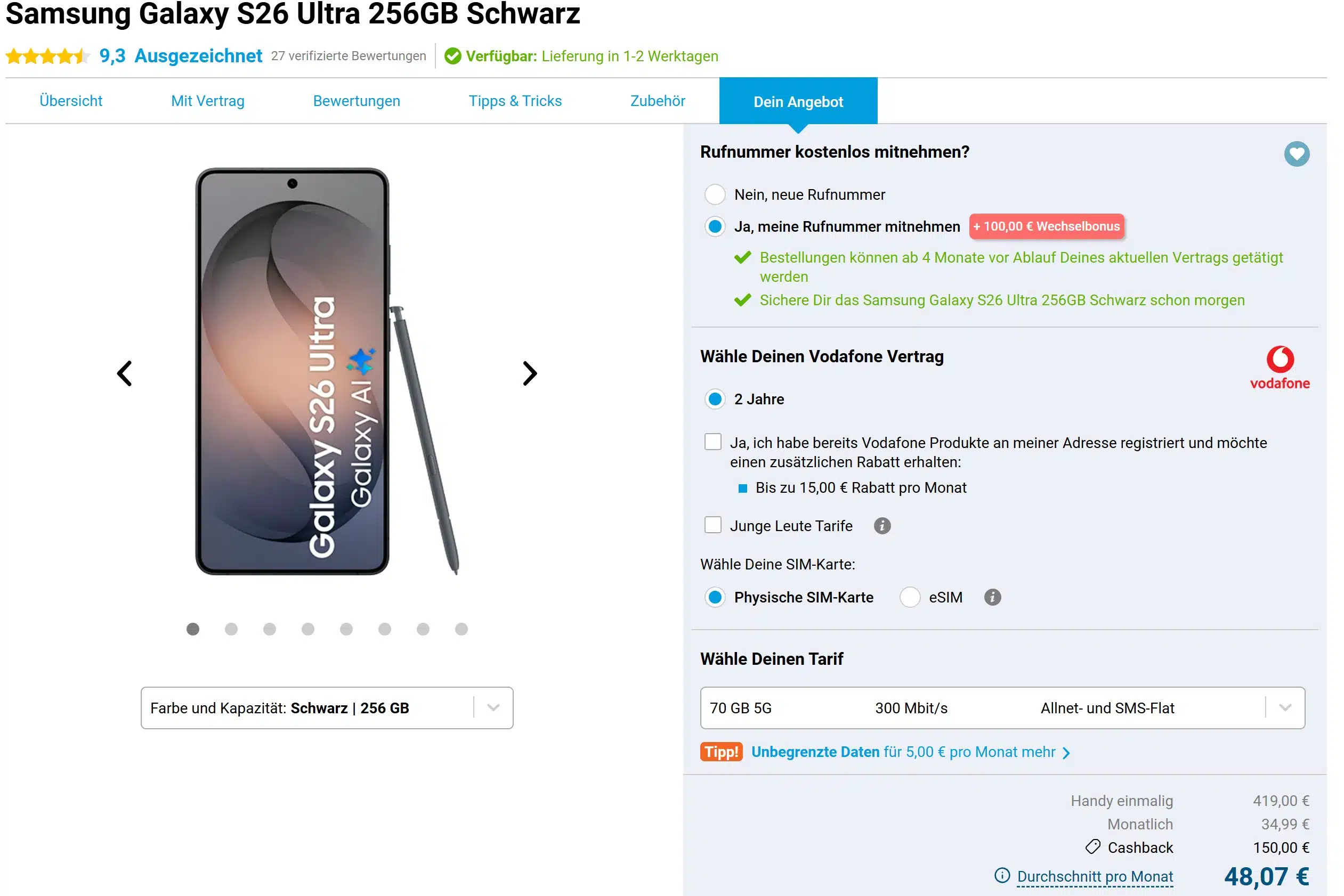Add the phone to favorites via heart icon

[1298, 153]
